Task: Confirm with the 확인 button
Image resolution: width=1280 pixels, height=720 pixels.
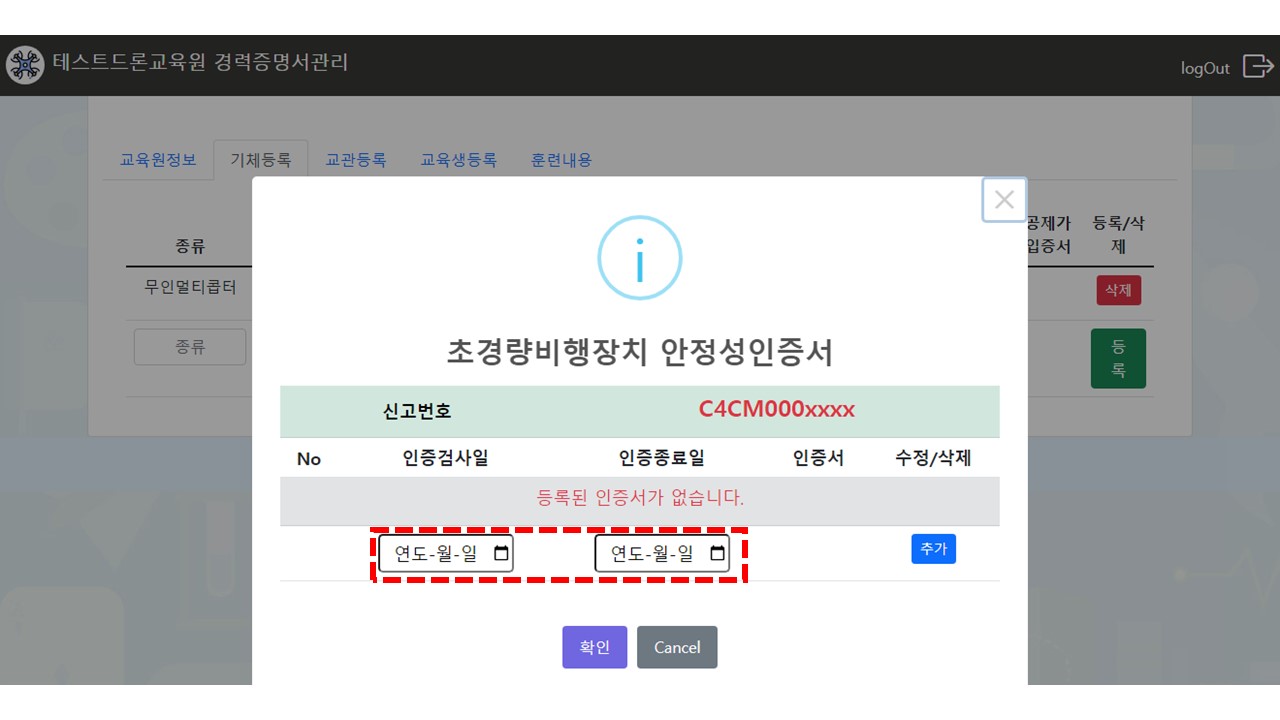Action: tap(594, 647)
